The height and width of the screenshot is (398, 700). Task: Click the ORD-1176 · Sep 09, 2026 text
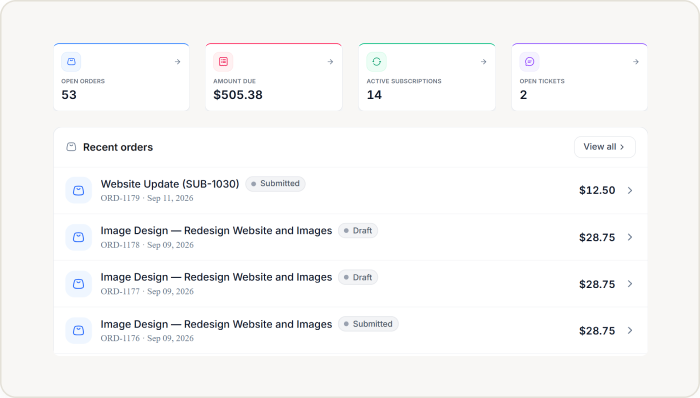(x=147, y=338)
